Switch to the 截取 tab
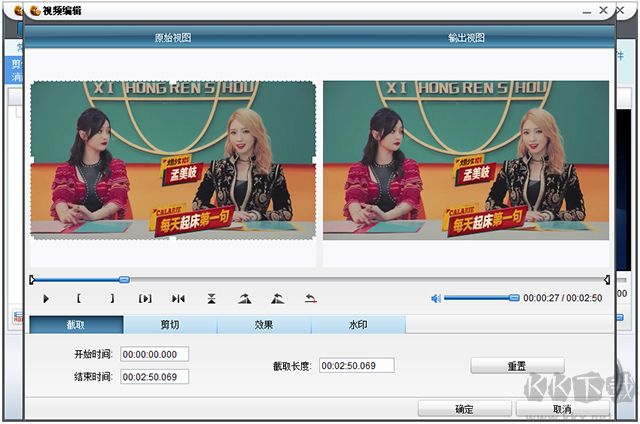640x424 pixels. point(76,325)
